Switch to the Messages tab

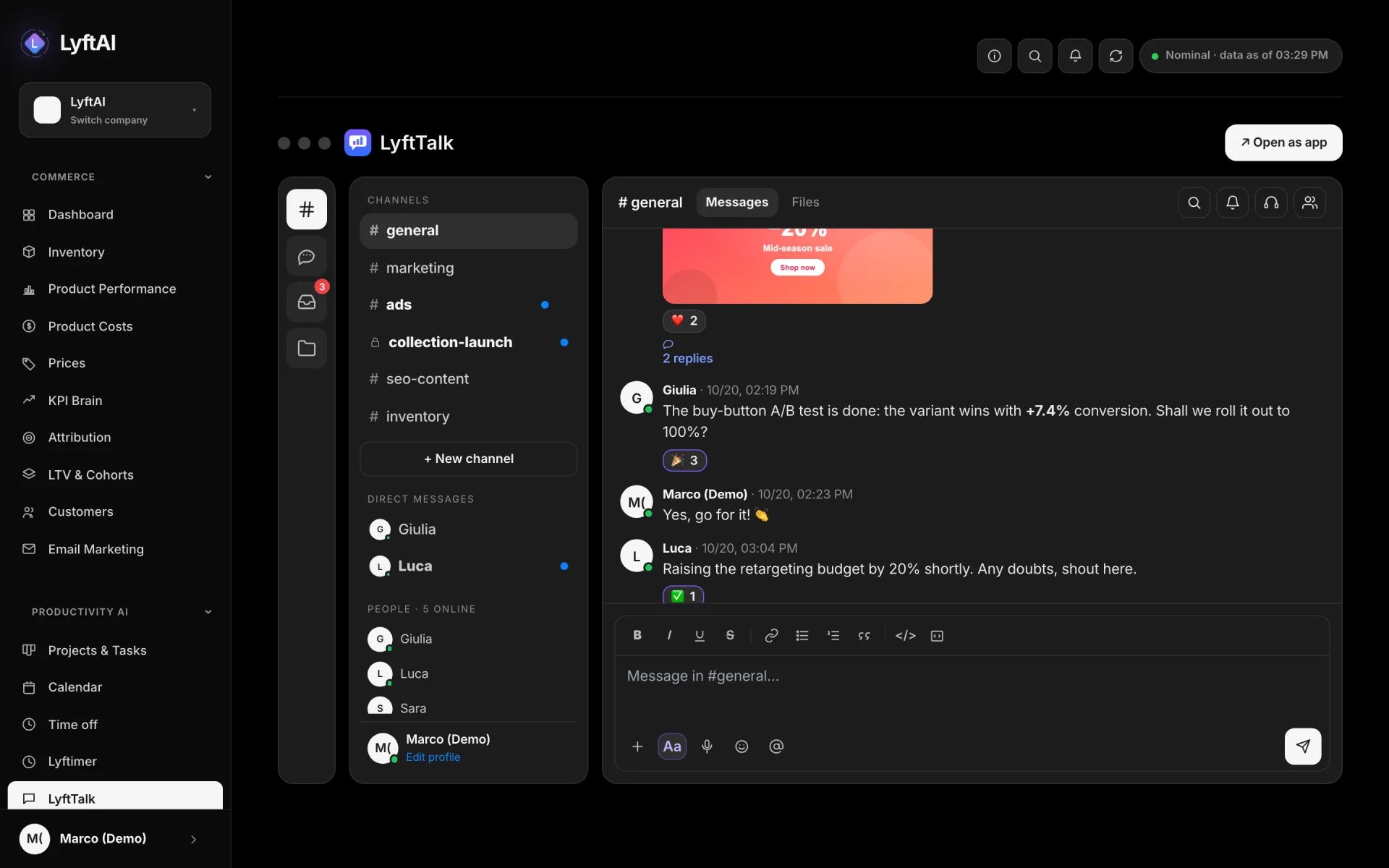[736, 203]
